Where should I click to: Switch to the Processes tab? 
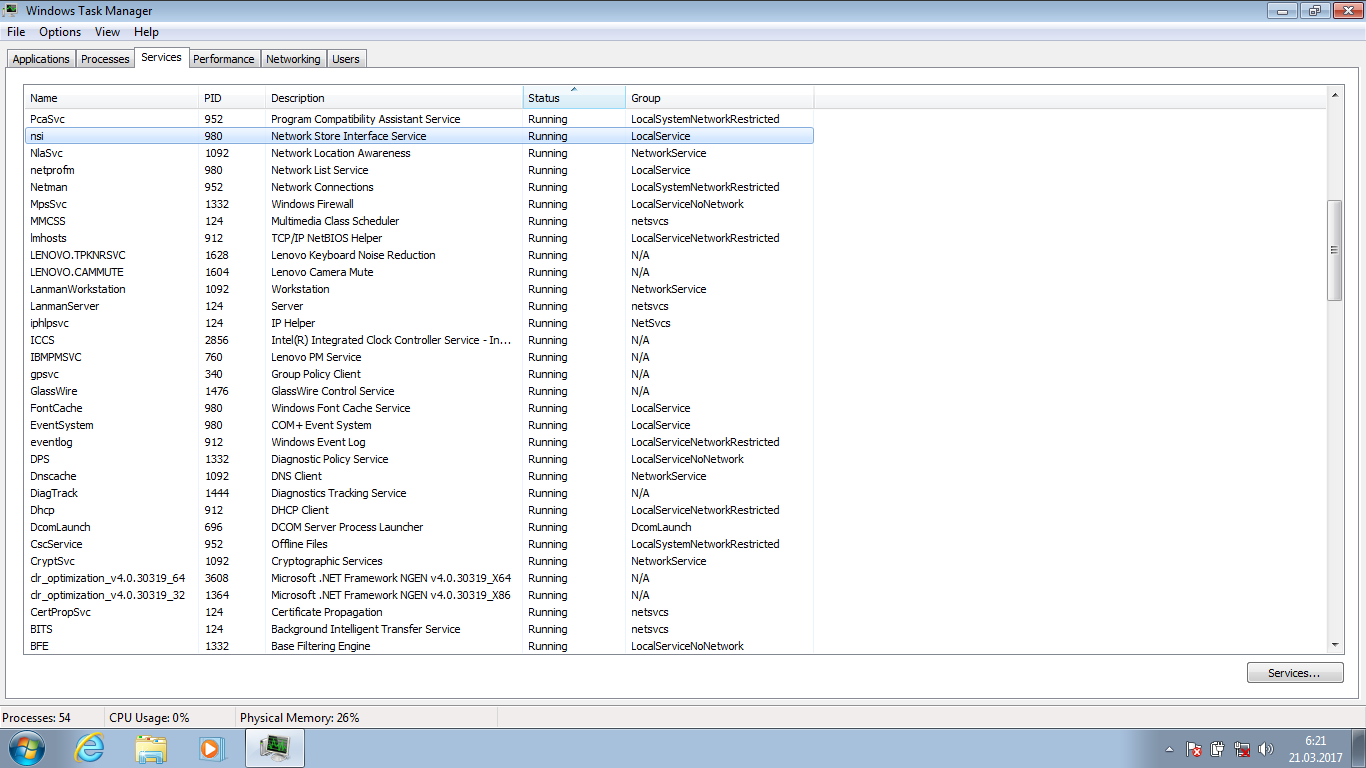(105, 59)
